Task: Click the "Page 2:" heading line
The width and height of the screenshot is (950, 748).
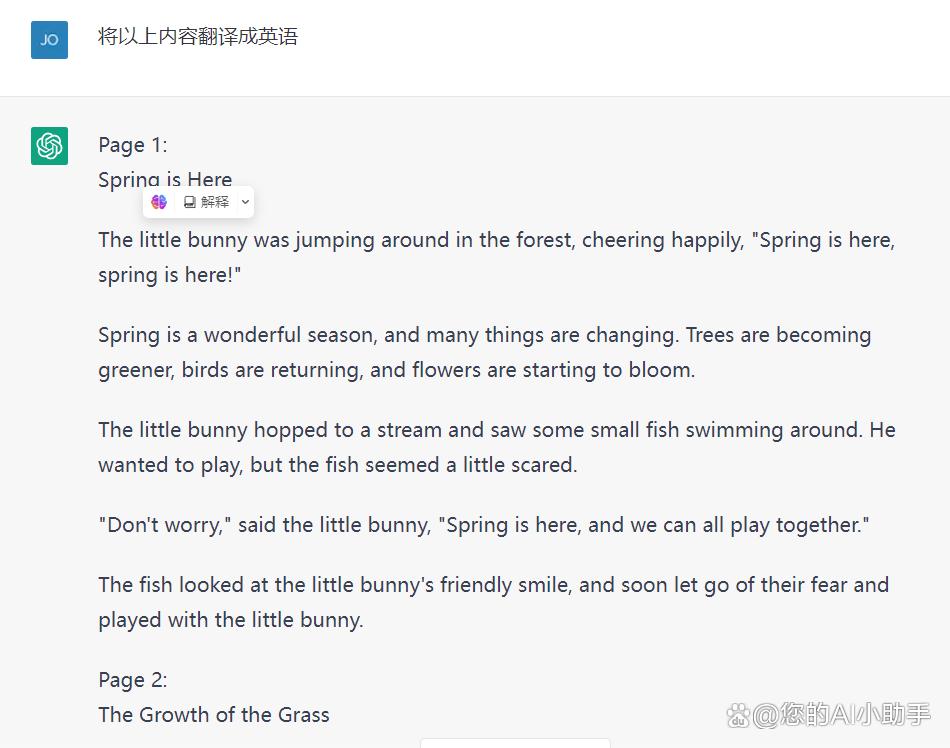Action: 133,680
